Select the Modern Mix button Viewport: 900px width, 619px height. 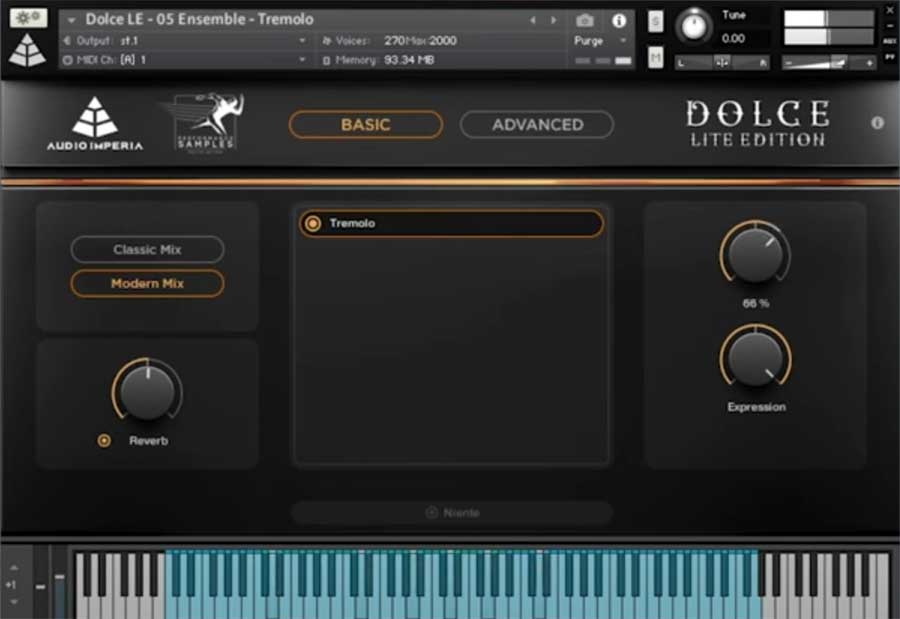pos(148,283)
